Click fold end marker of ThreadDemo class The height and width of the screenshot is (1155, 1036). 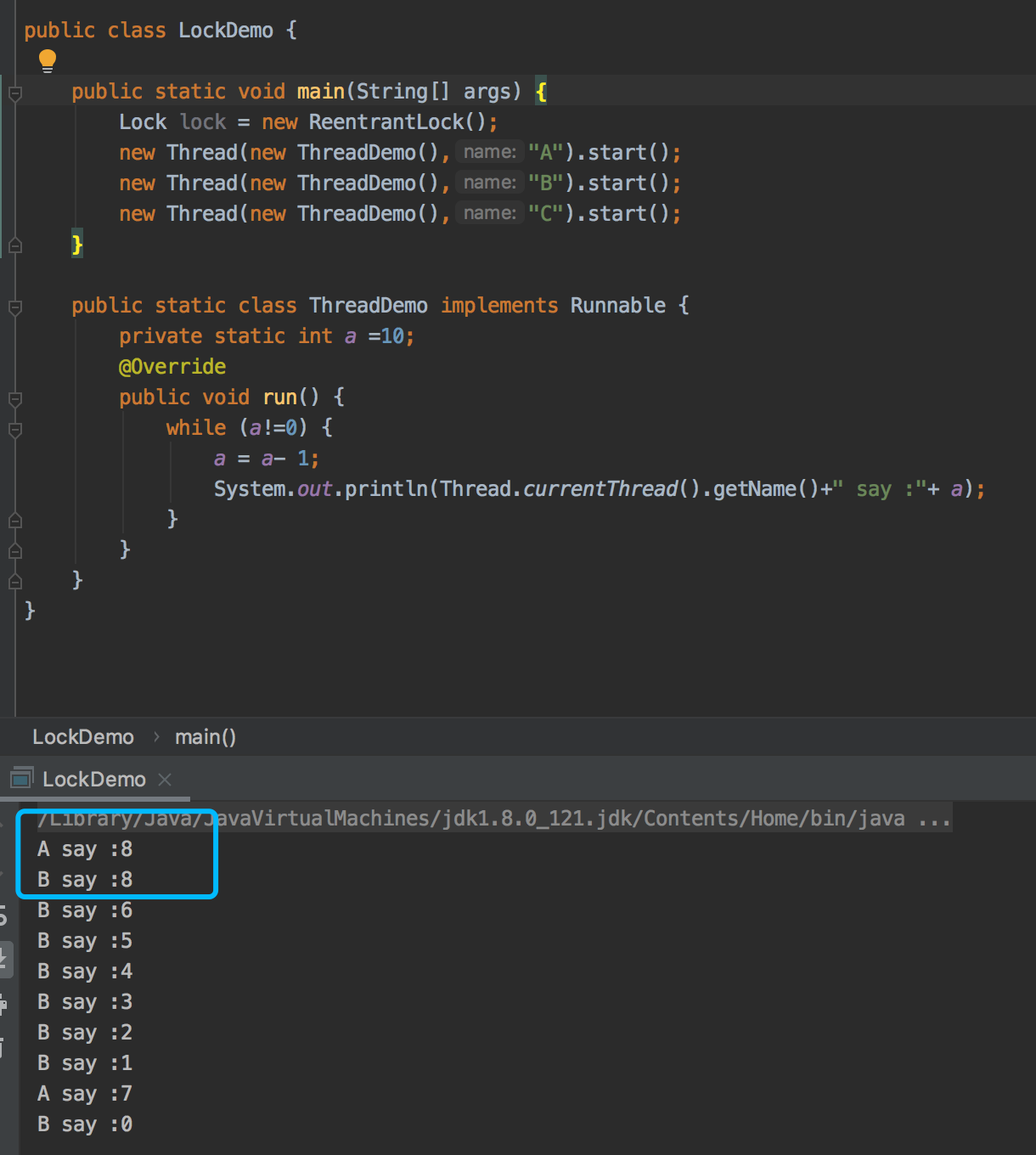pos(14,581)
